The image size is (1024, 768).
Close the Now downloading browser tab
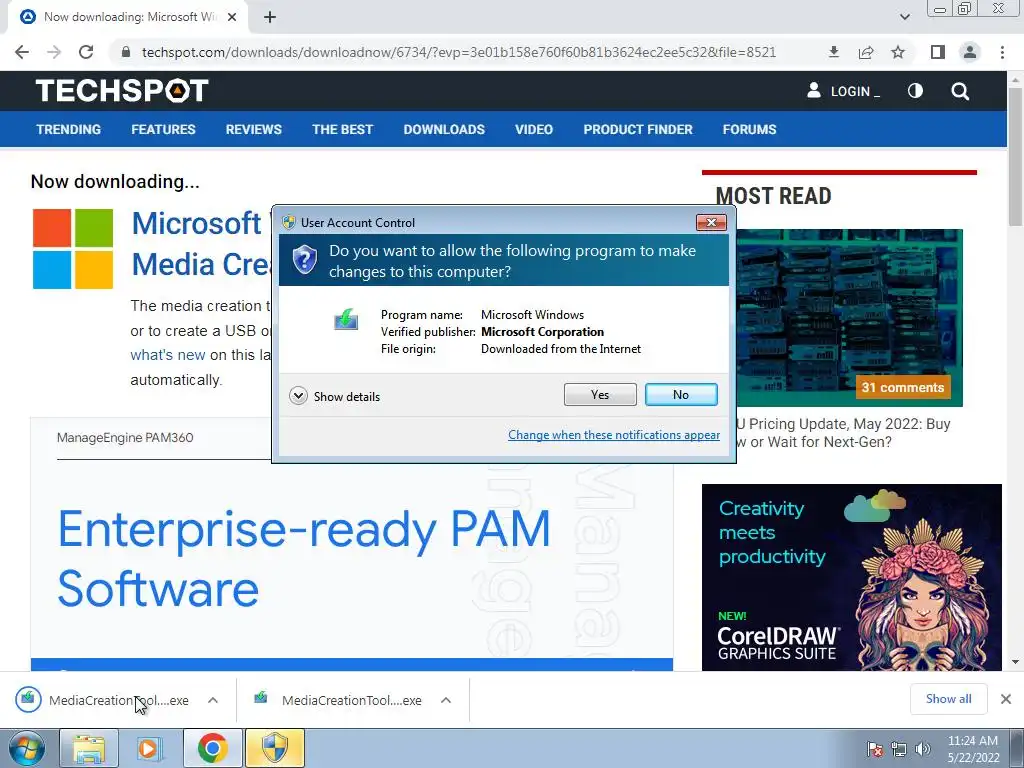232,18
